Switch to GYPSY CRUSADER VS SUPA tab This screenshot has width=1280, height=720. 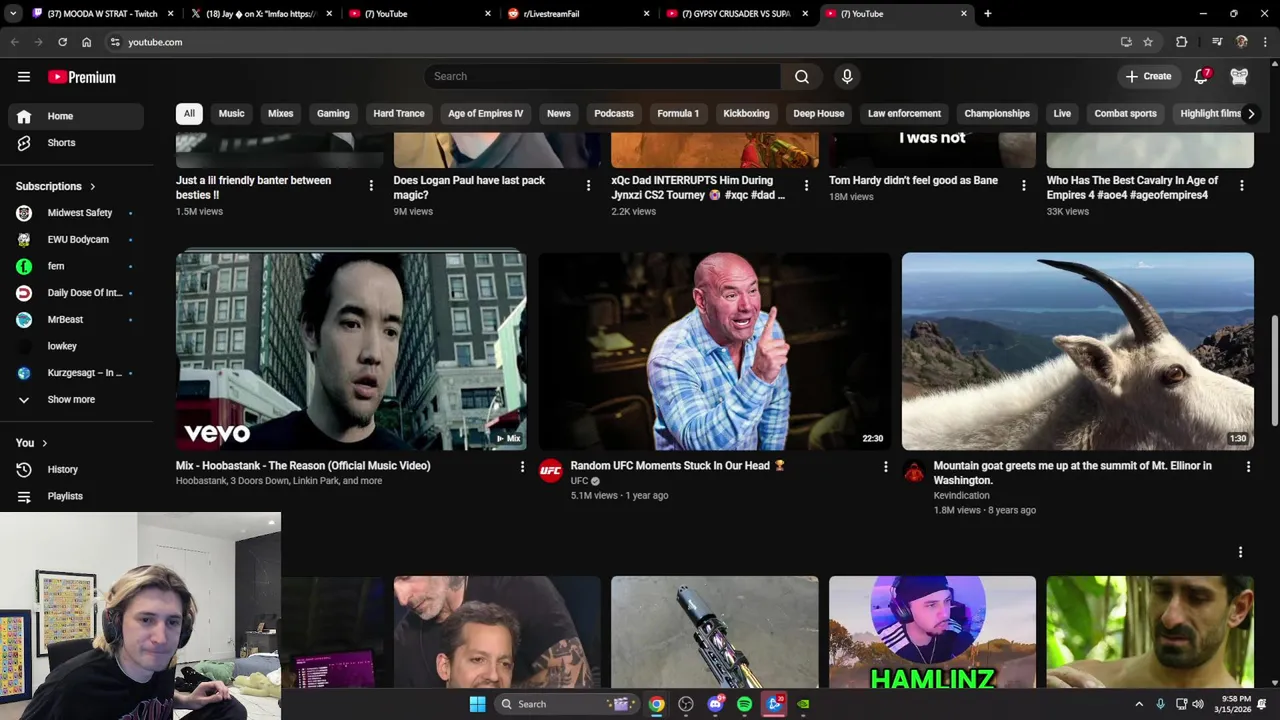pos(738,14)
